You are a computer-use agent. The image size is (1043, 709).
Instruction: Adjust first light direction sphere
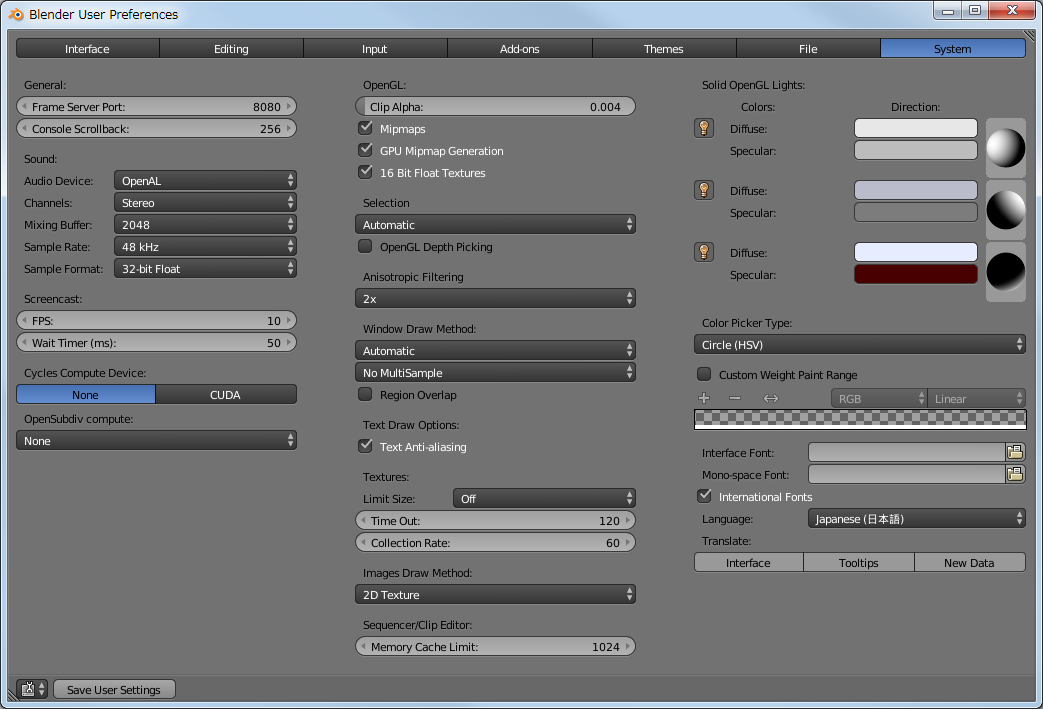[x=1006, y=148]
